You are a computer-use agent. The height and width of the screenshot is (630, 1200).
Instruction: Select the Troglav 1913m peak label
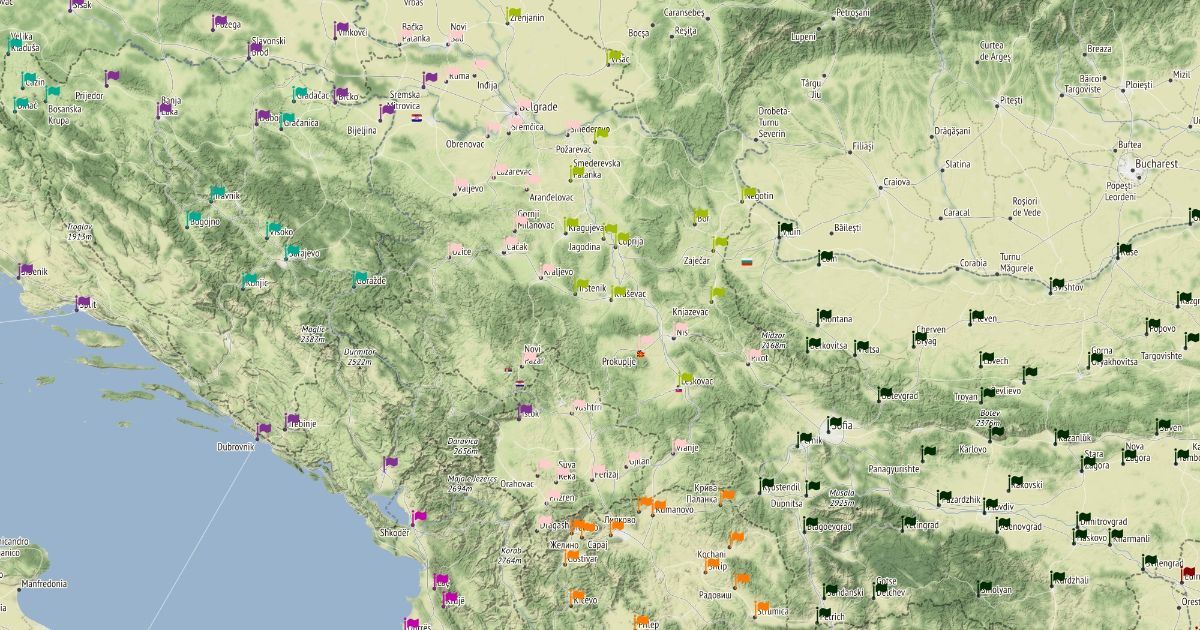[x=80, y=231]
